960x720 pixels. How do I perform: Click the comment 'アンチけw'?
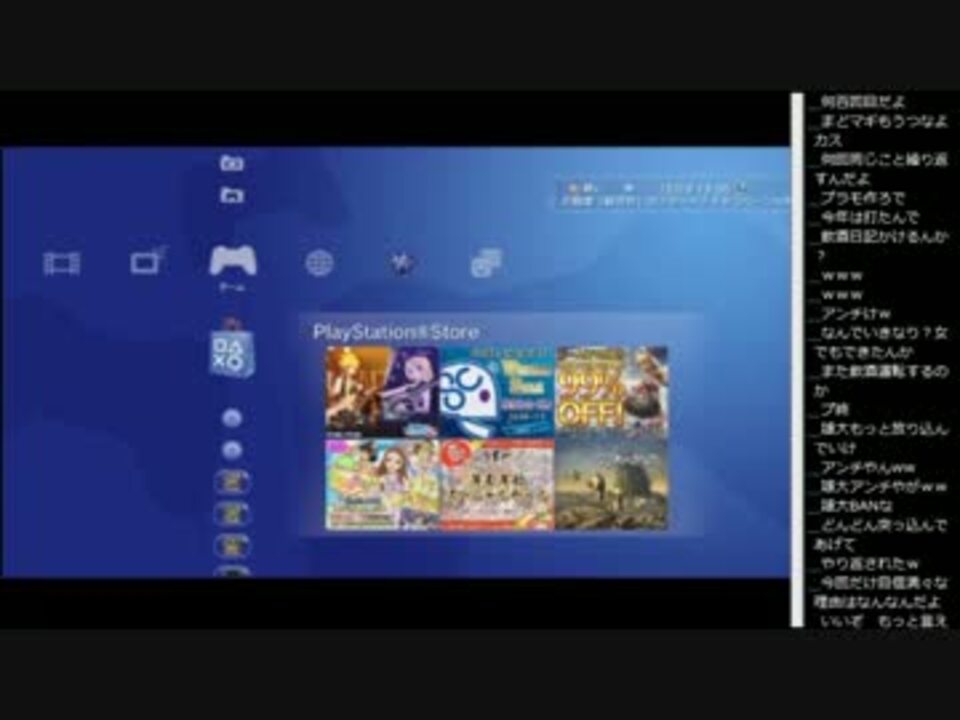[855, 314]
